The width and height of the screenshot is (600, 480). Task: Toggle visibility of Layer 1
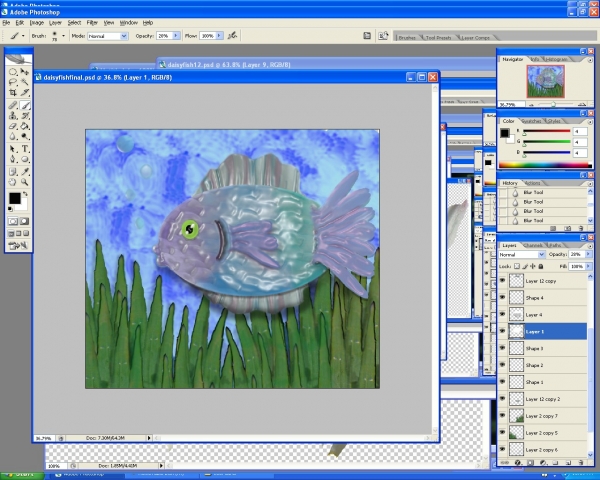point(502,331)
